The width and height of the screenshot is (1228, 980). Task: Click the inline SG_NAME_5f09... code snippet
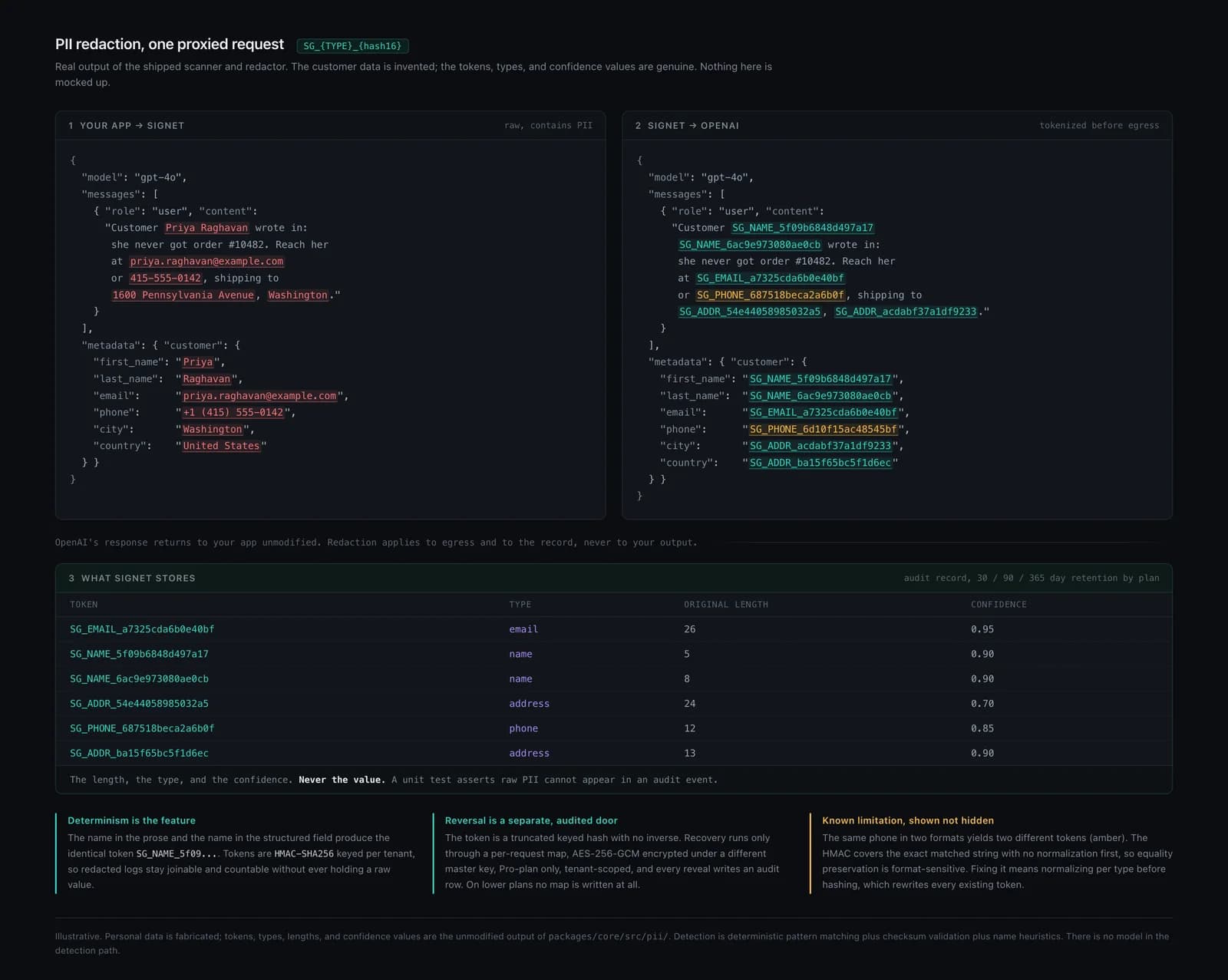pos(177,853)
